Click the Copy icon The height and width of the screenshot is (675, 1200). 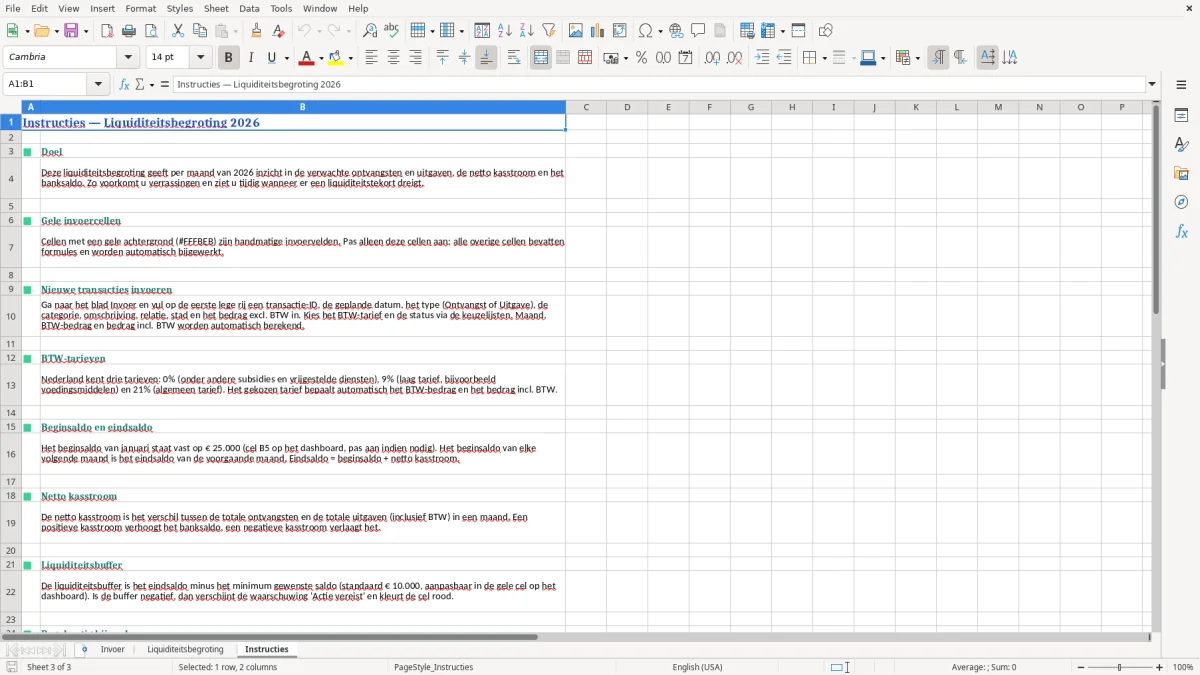[199, 31]
